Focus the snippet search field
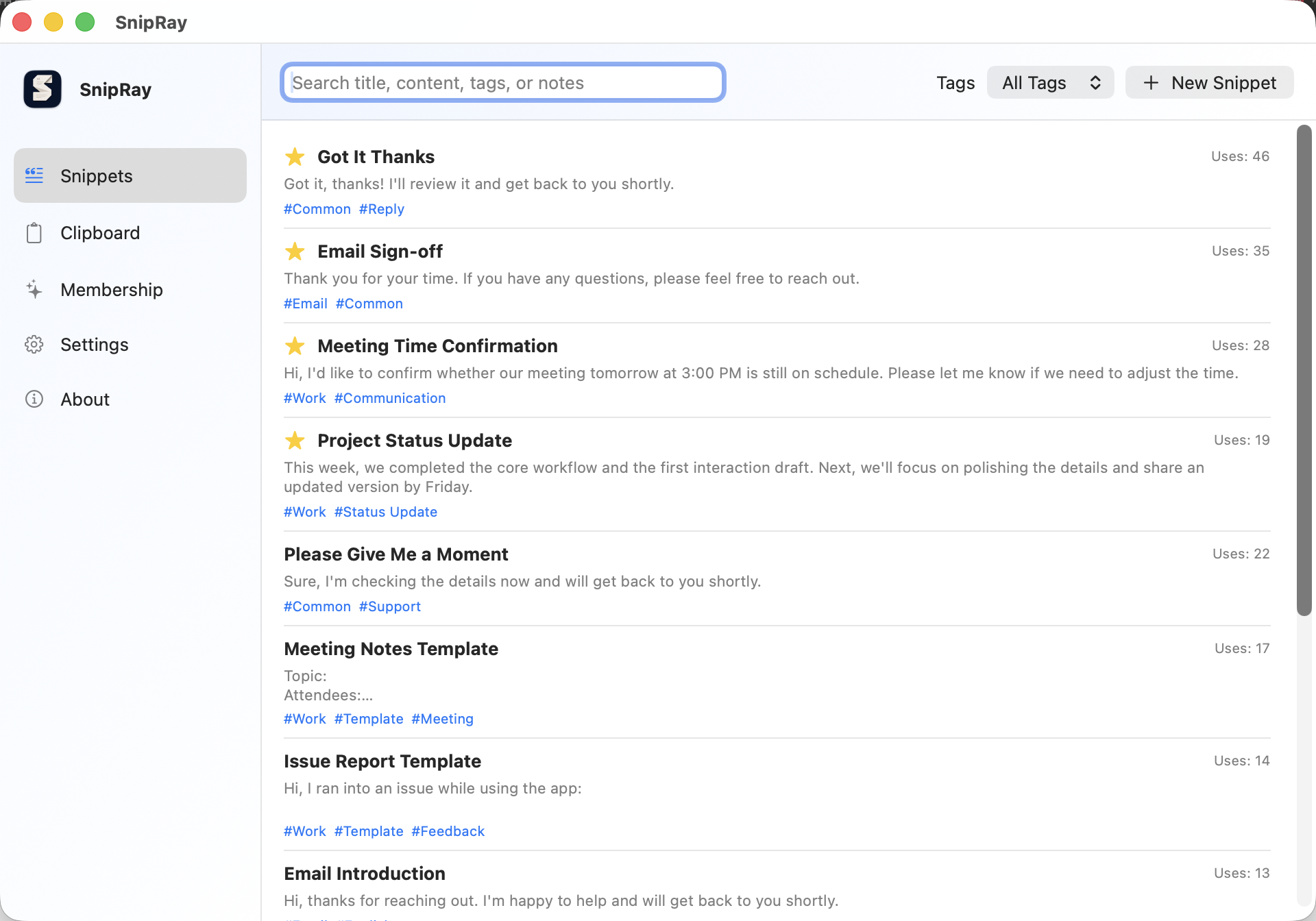Screen dimensions: 1316x921 503,82
